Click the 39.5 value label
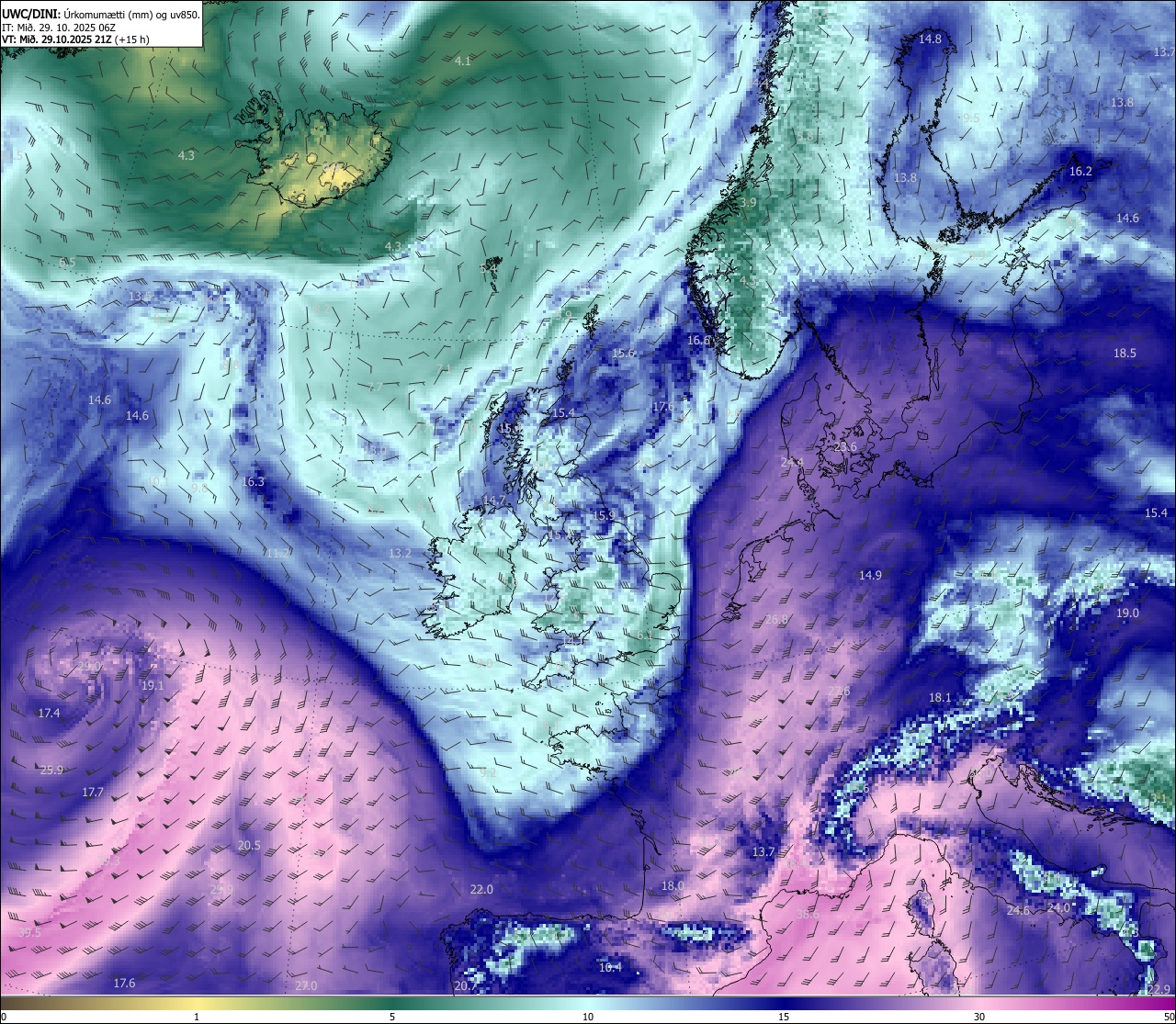 coord(30,933)
